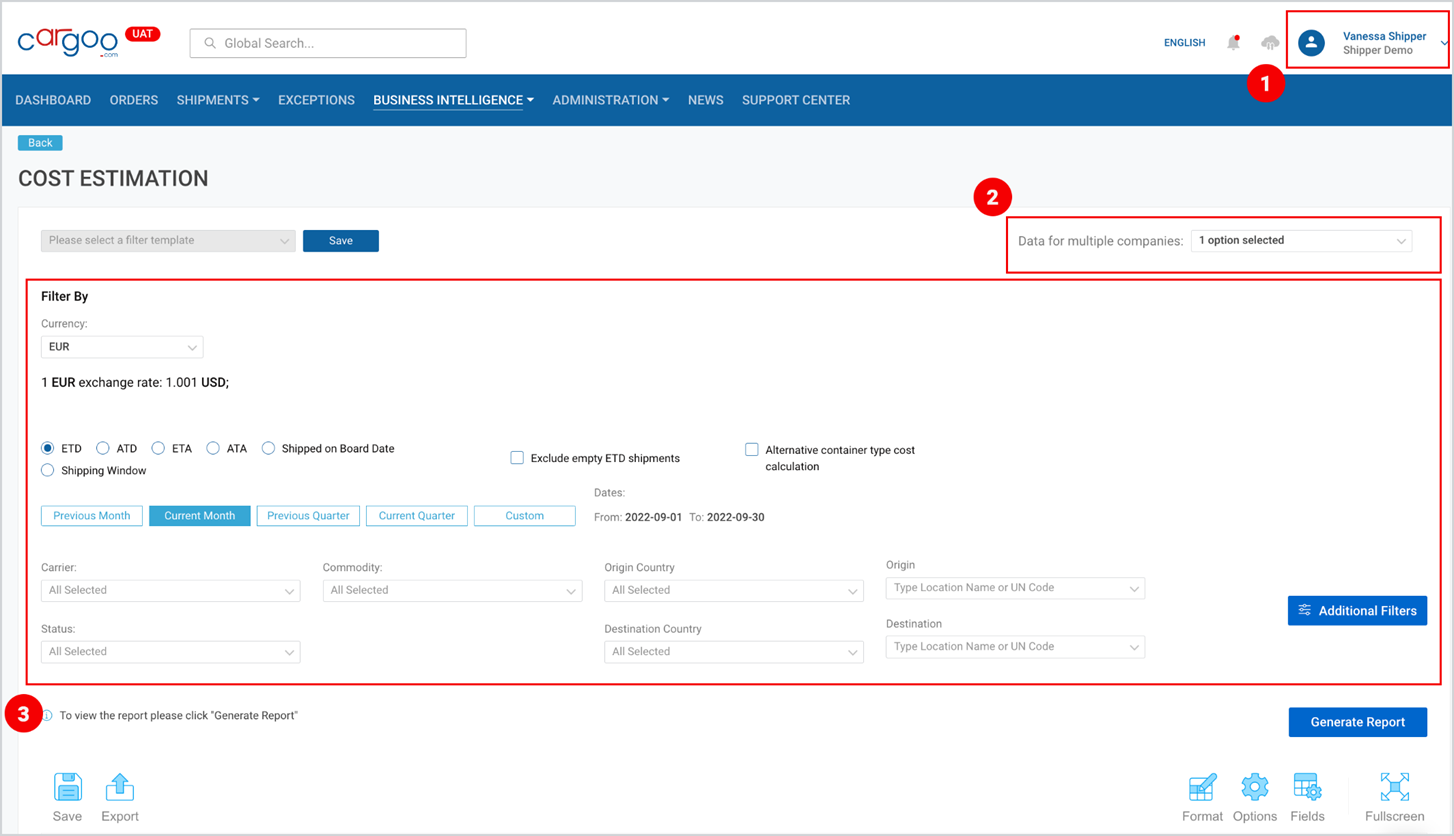The image size is (1454, 836).
Task: Select Previous Quarter date range
Action: [308, 516]
